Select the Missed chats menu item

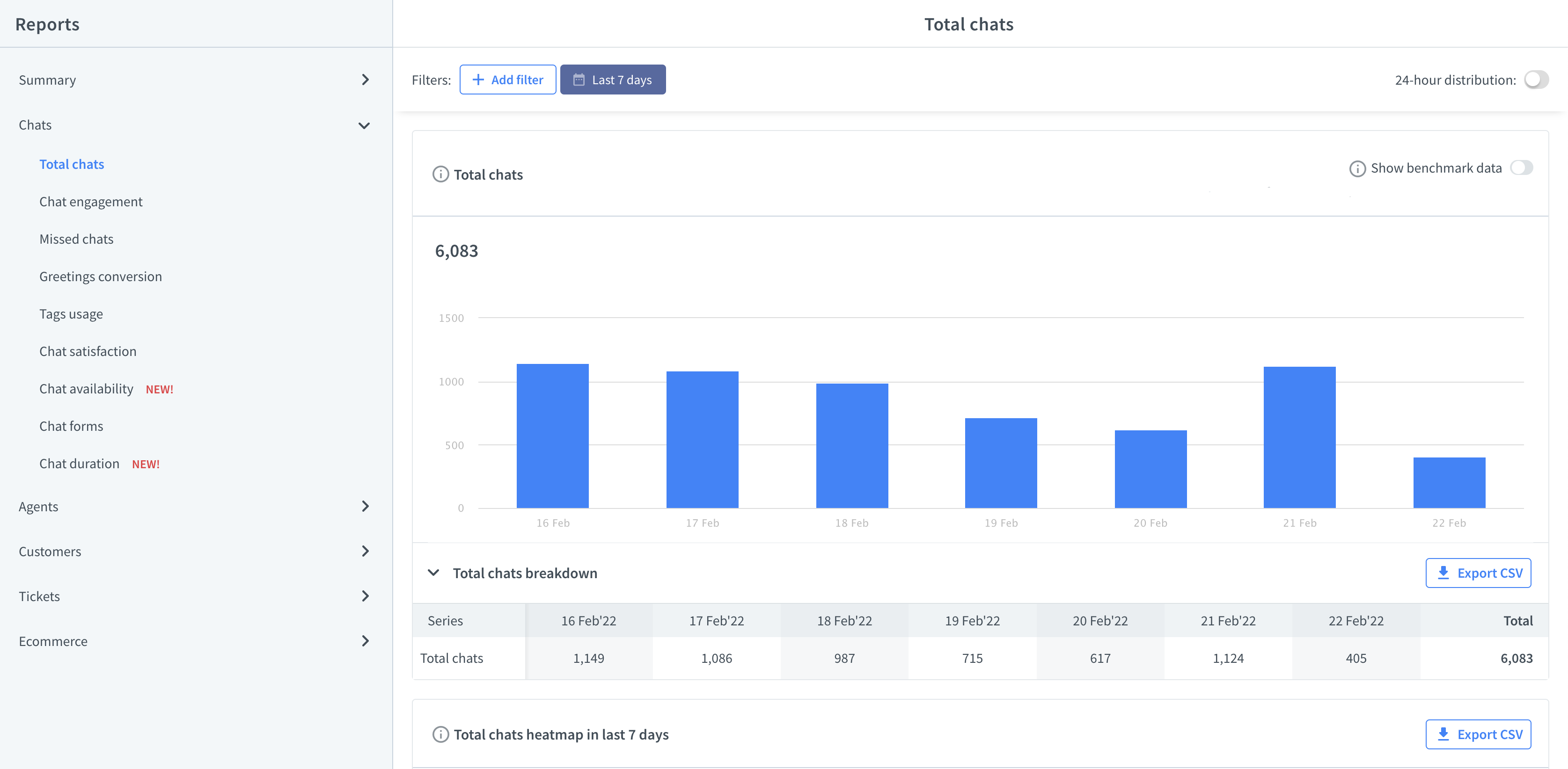point(75,238)
